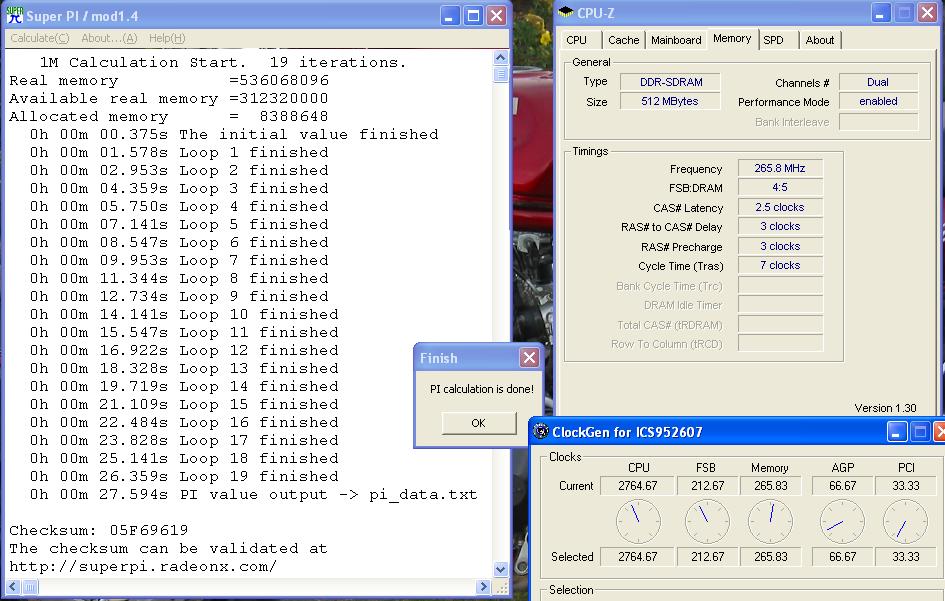Click the Current Memory value 265.83
This screenshot has height=601, width=945.
tap(771, 486)
